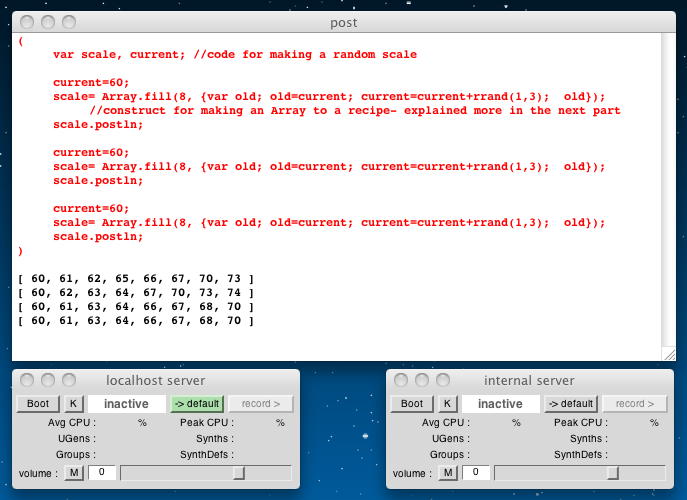Click internal server volume slider handle

(x=613, y=473)
